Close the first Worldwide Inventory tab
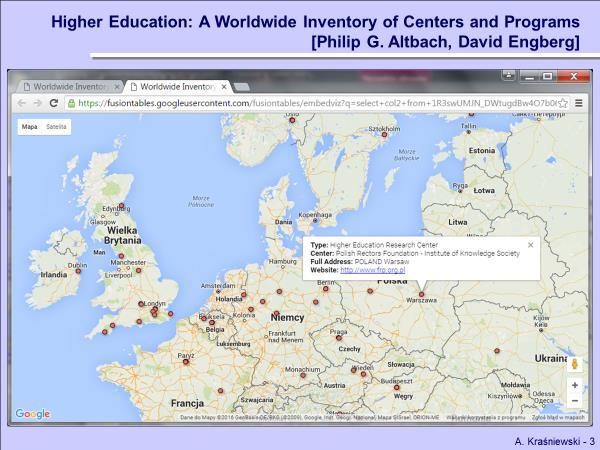 tap(117, 87)
